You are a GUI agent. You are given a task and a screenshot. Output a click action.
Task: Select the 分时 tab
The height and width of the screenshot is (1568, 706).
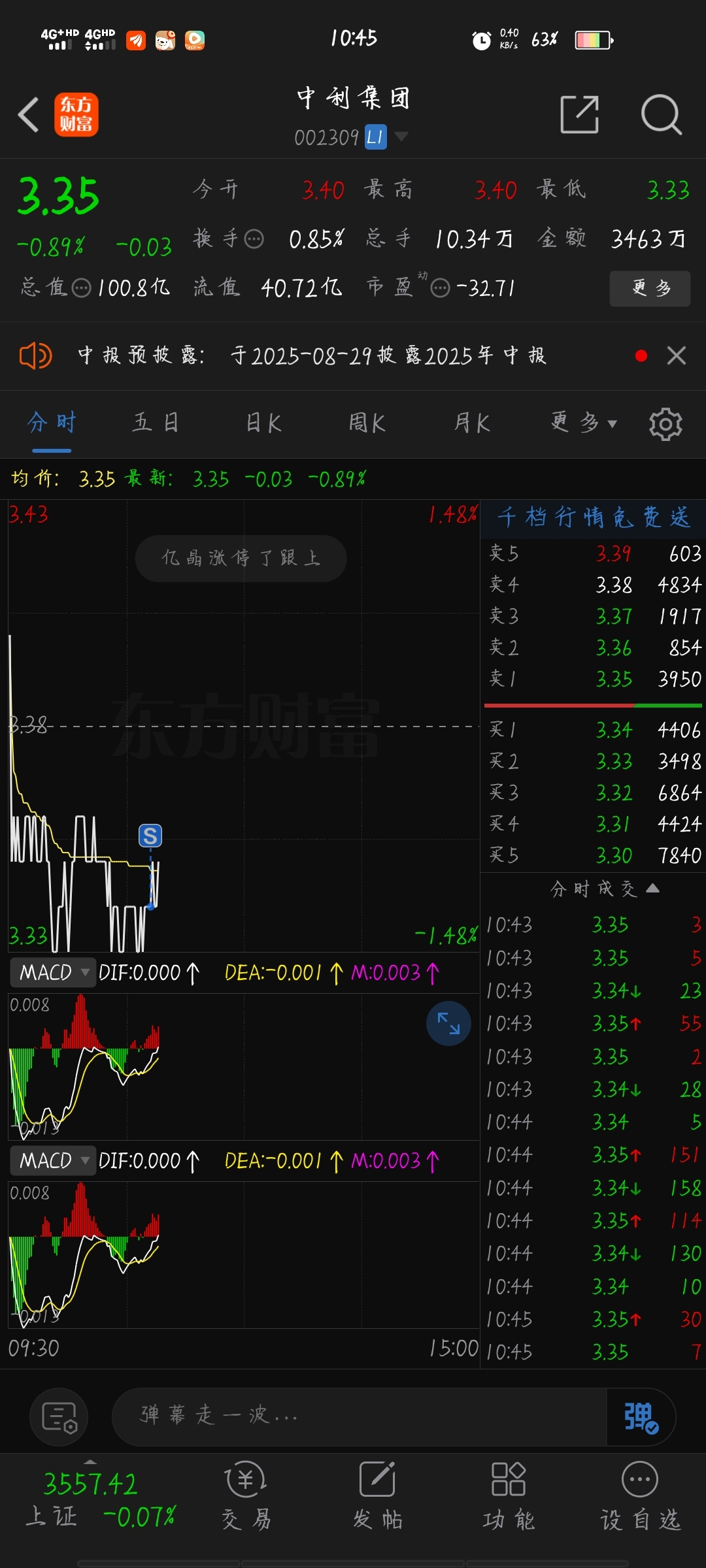(52, 423)
